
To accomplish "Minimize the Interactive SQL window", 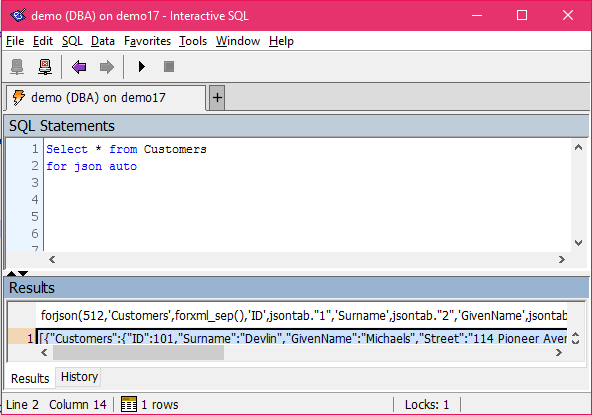I will 477,15.
